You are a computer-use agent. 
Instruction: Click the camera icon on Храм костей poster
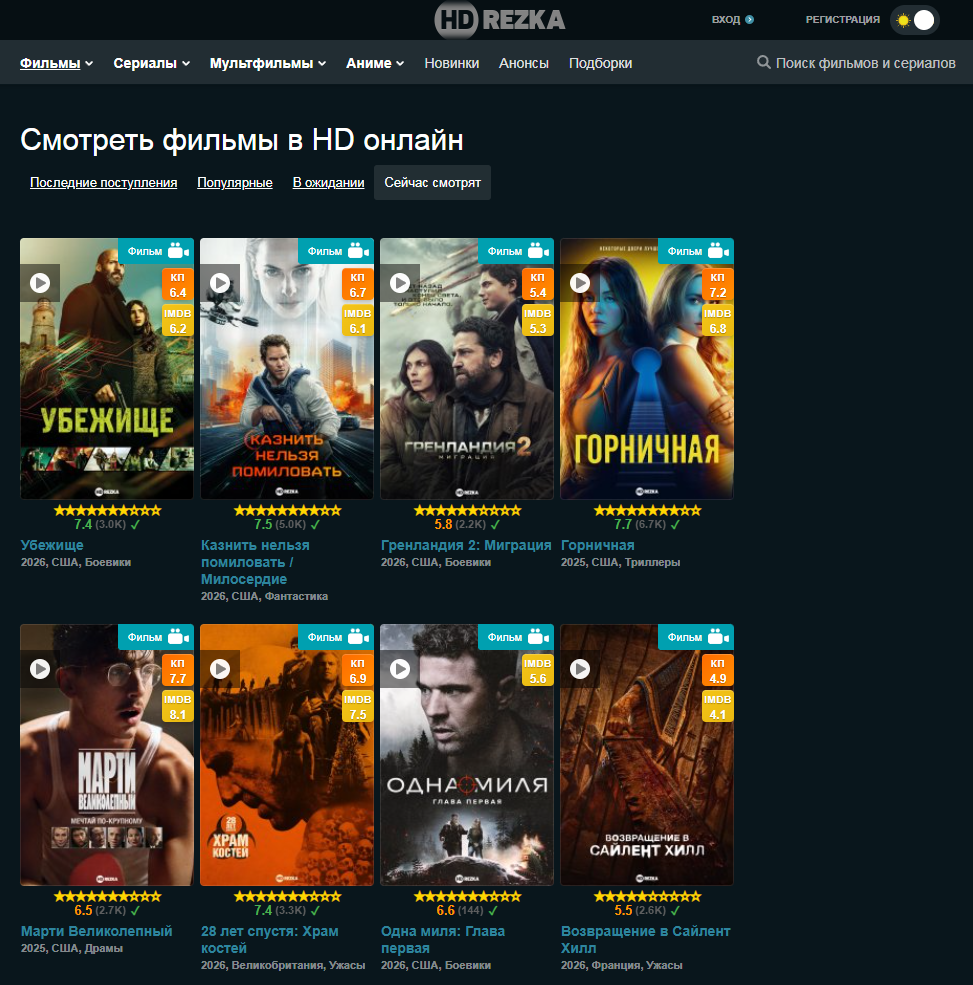359,637
